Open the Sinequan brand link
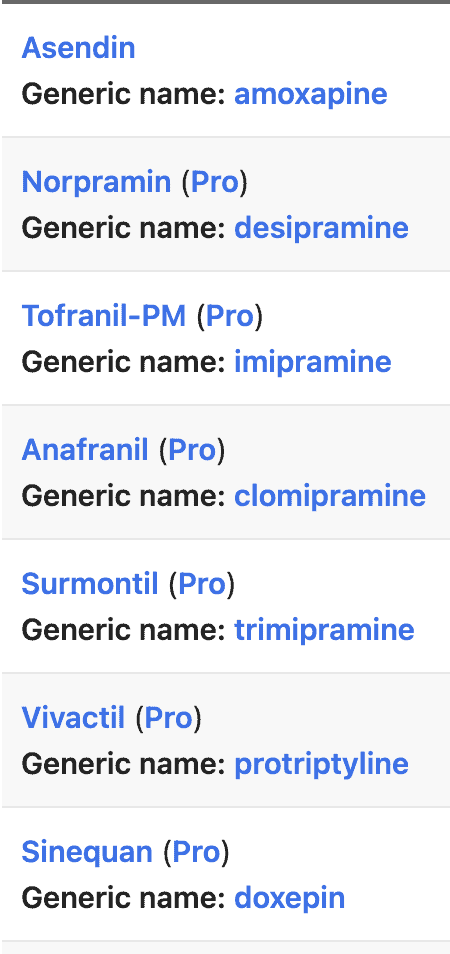This screenshot has width=450, height=954. pos(87,852)
